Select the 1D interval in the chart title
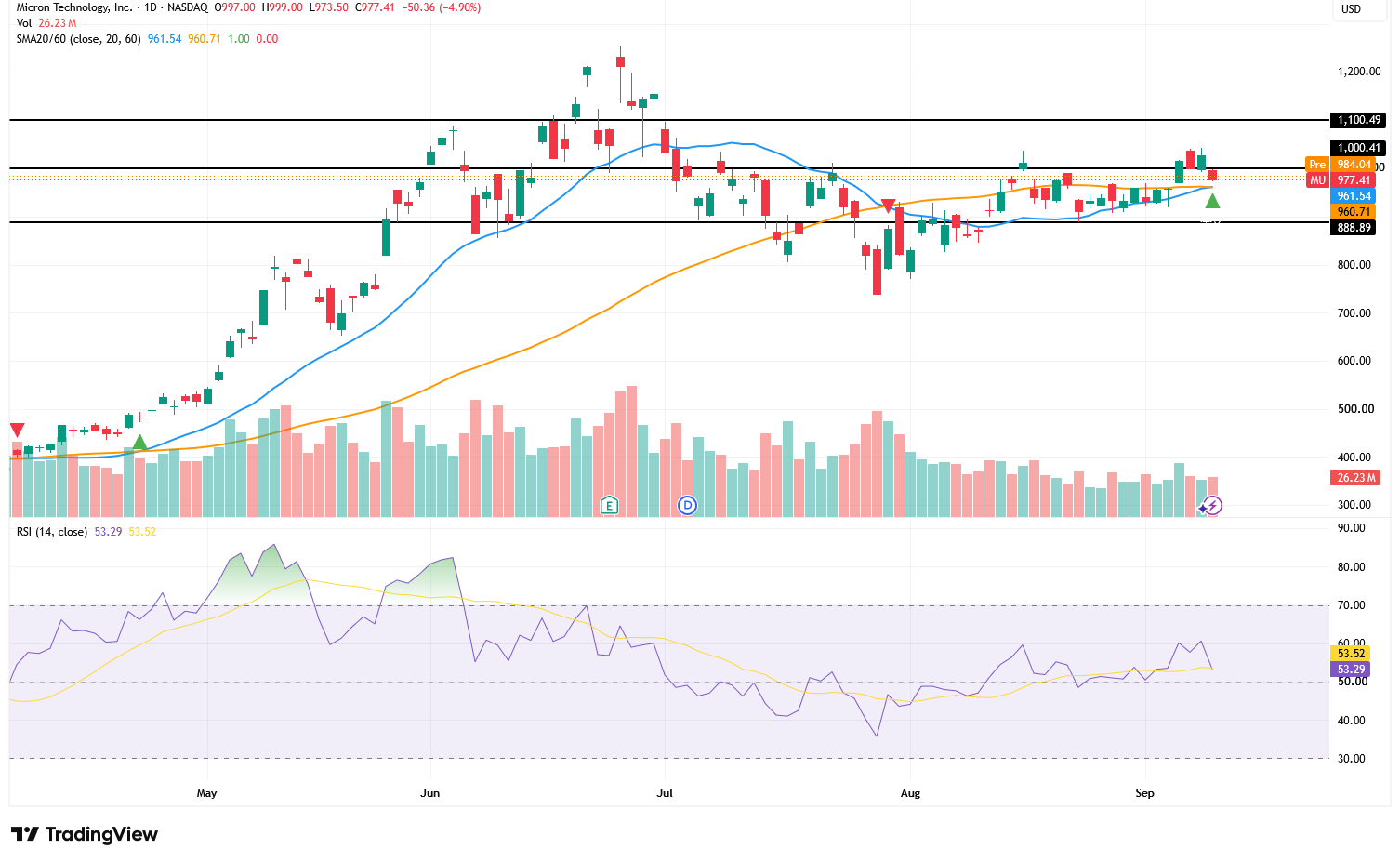This screenshot has height=862, width=1400. [150, 7]
